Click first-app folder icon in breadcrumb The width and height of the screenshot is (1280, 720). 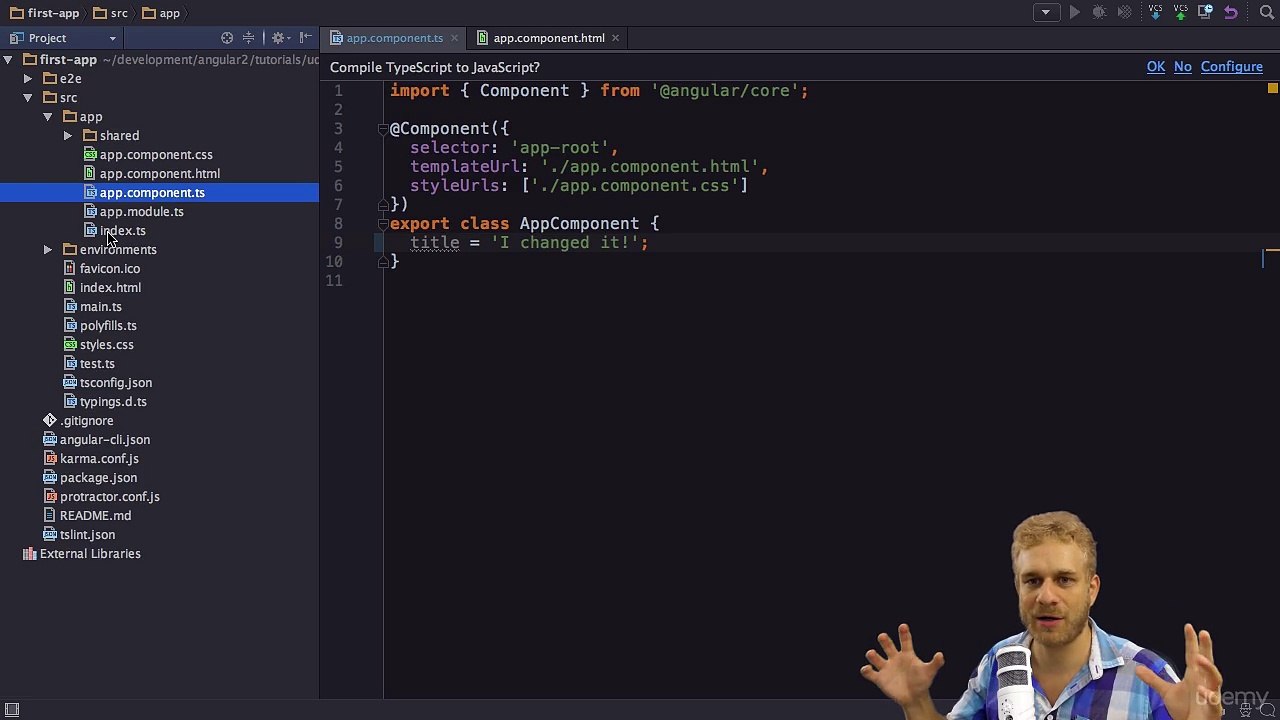pyautogui.click(x=16, y=13)
